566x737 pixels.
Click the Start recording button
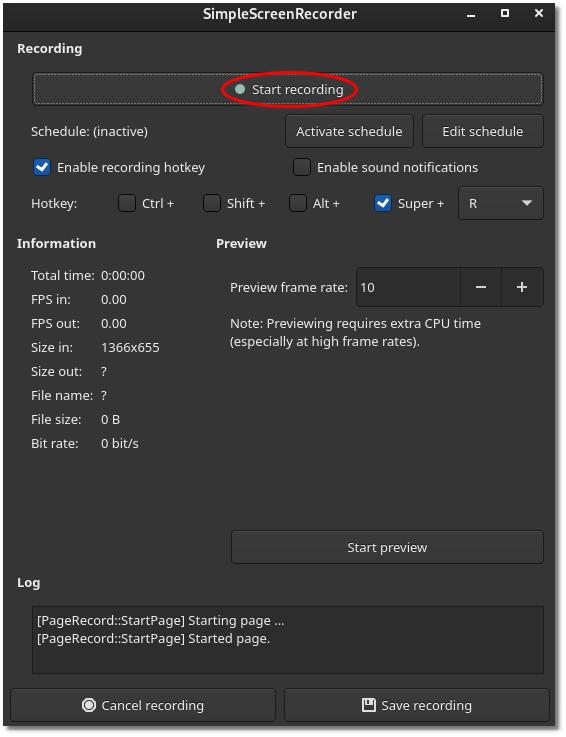[288, 89]
